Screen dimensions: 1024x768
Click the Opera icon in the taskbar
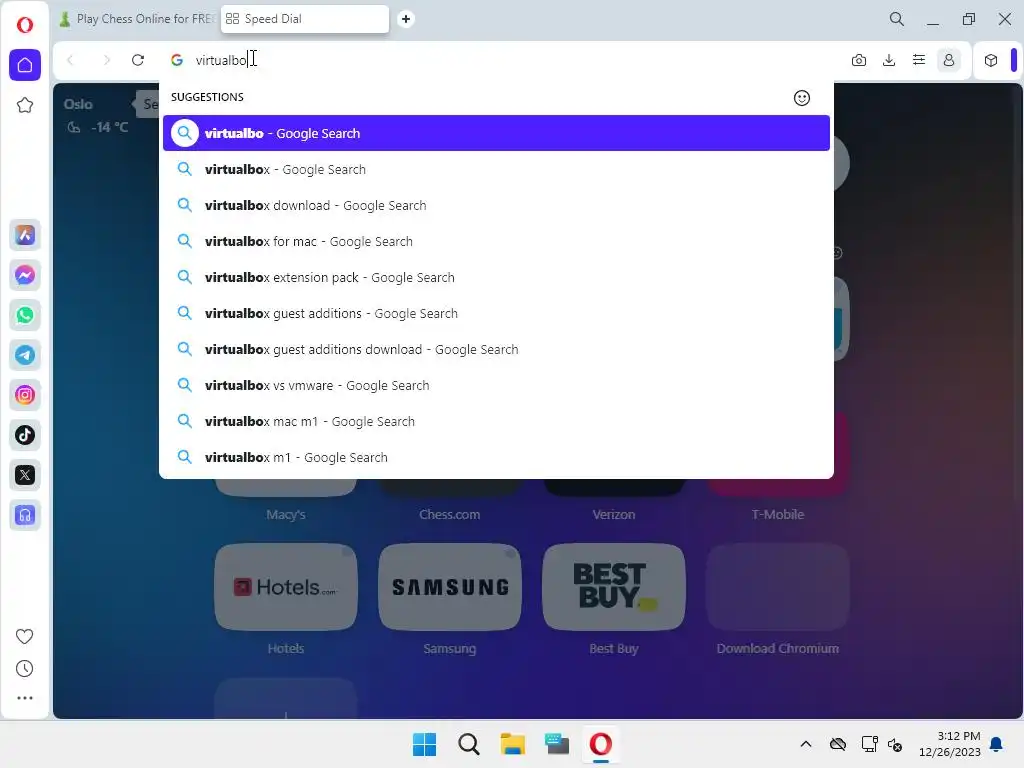[x=601, y=744]
